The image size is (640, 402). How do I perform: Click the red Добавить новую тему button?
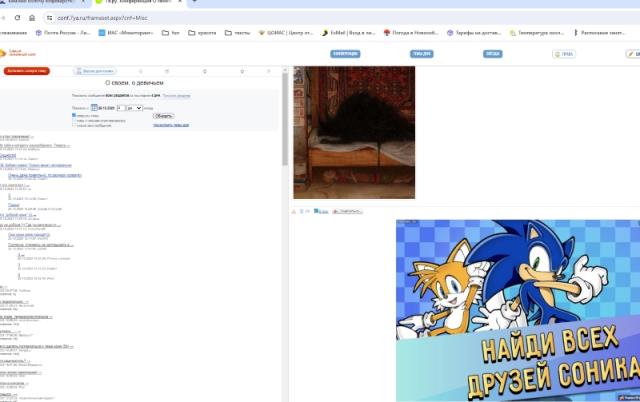[27, 71]
